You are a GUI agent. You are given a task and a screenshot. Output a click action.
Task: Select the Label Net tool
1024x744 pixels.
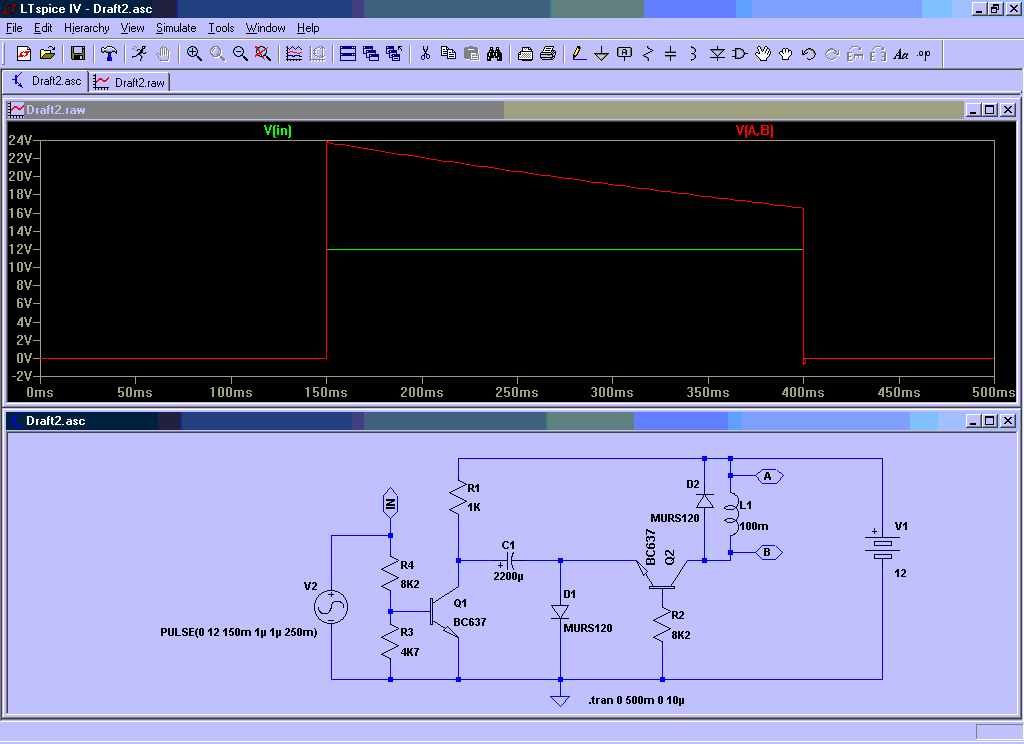pos(624,54)
